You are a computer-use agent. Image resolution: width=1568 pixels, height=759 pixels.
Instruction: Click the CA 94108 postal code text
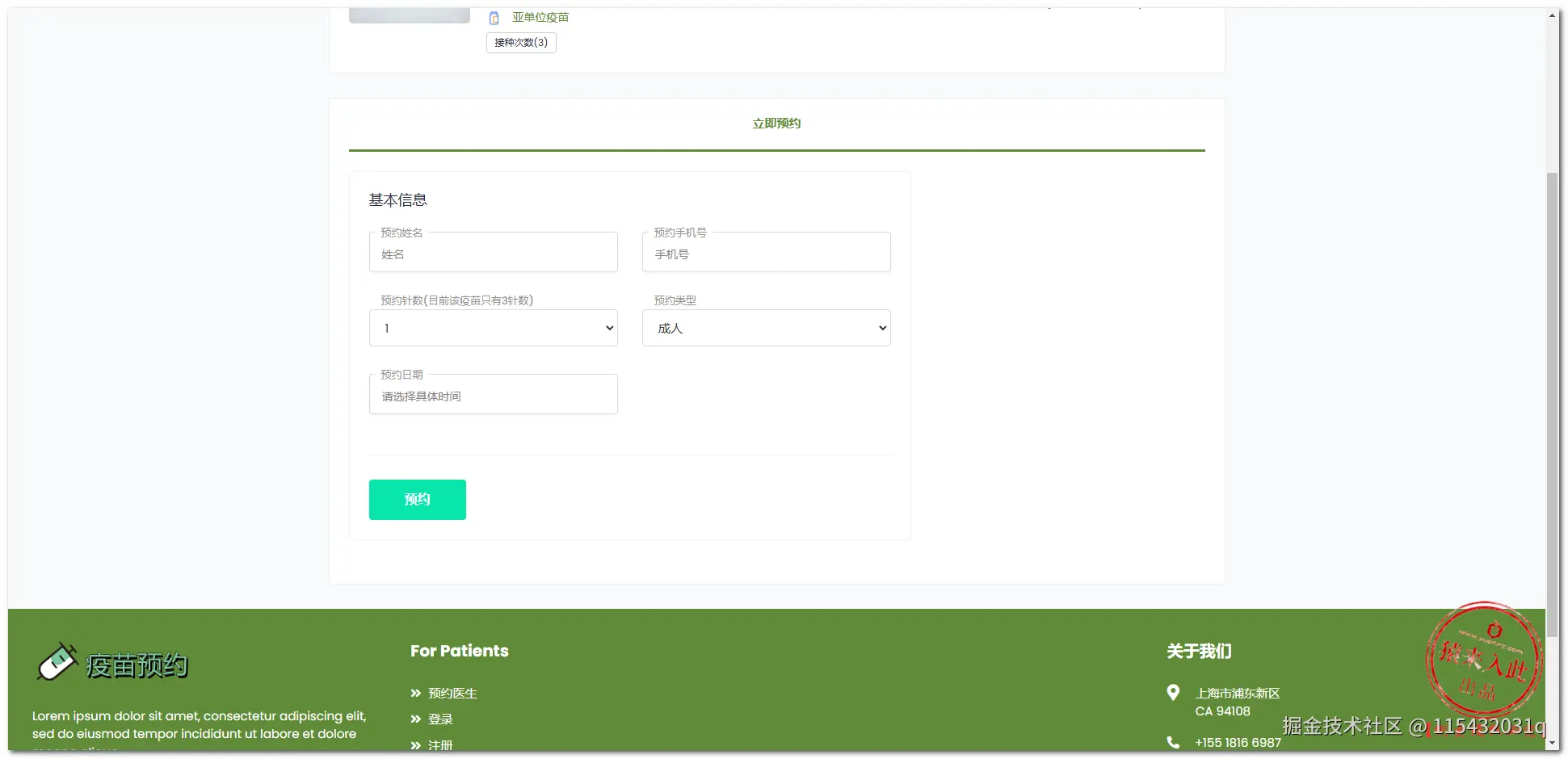tap(1223, 711)
